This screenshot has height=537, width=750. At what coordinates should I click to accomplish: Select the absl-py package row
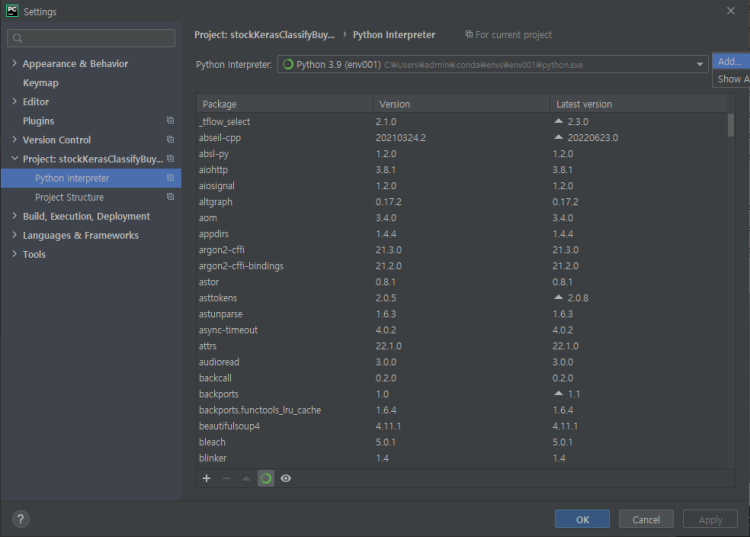coord(462,153)
